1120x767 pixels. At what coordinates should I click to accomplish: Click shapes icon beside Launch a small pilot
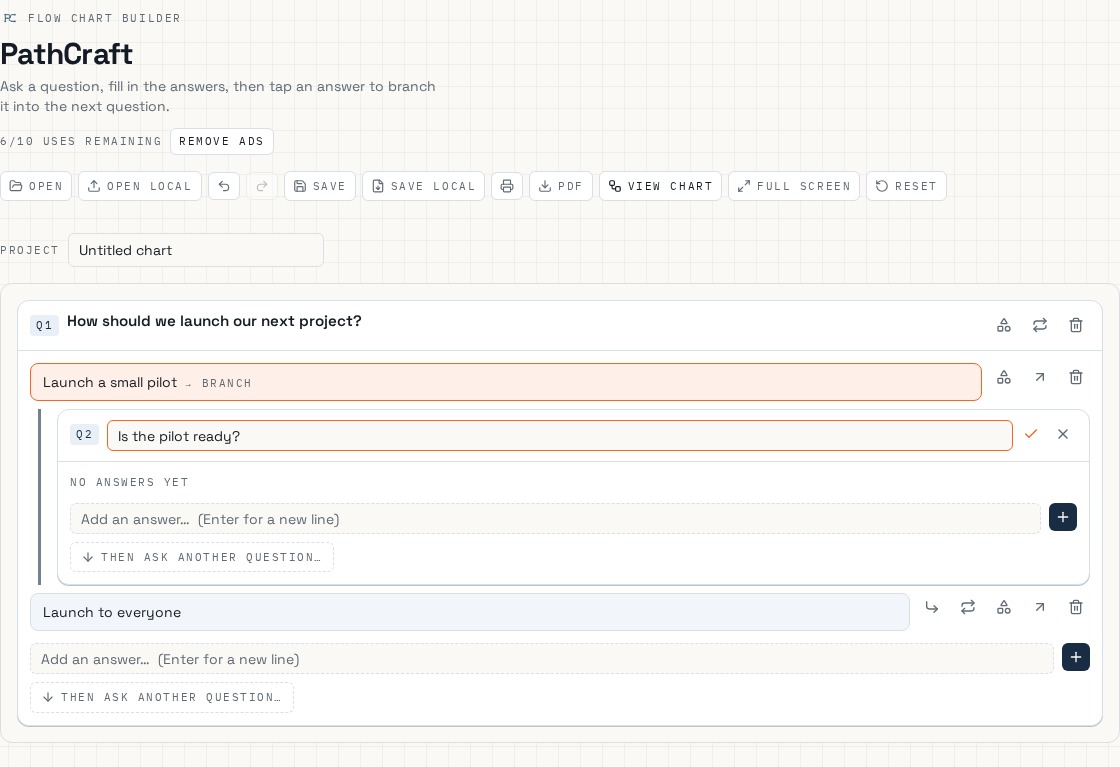pyautogui.click(x=1004, y=377)
